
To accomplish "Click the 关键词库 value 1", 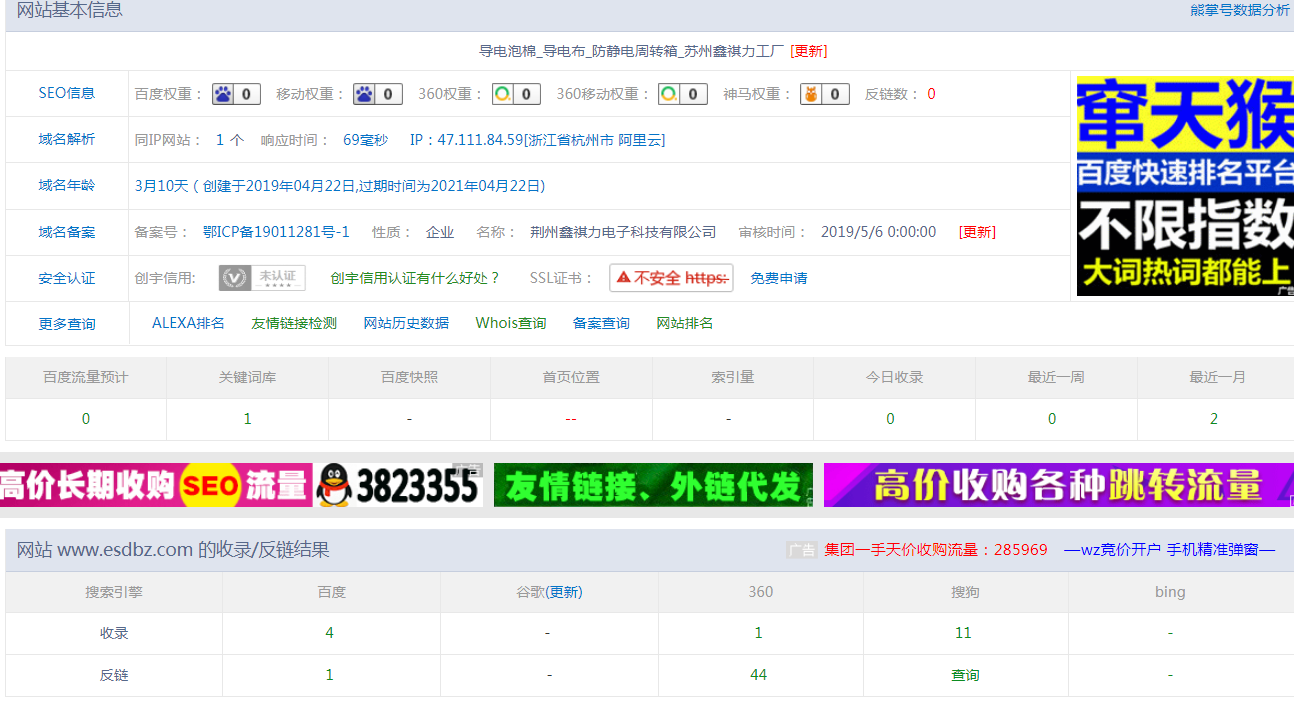I will click(x=248, y=419).
